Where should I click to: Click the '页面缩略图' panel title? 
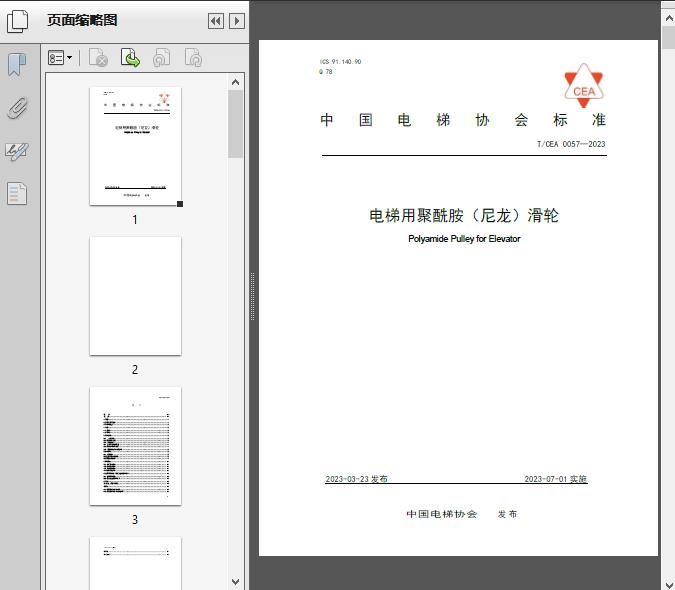82,20
